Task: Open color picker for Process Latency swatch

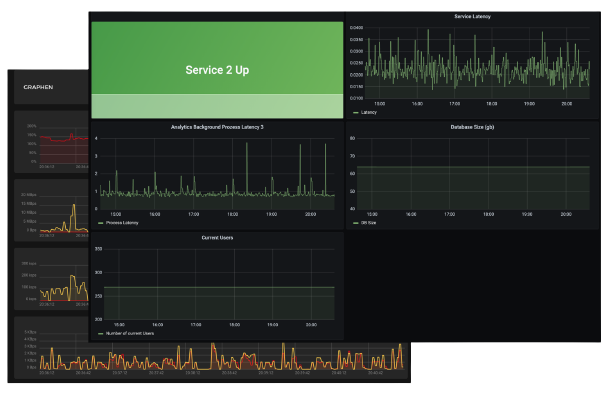Action: [x=101, y=223]
